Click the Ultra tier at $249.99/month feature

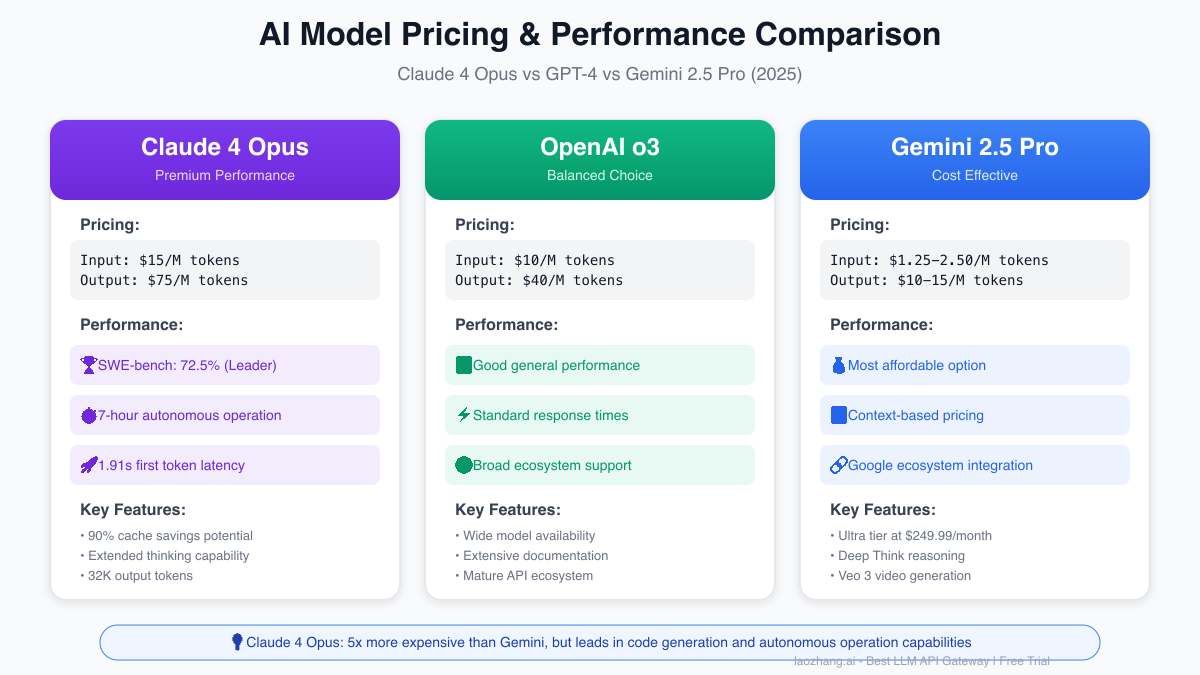914,535
